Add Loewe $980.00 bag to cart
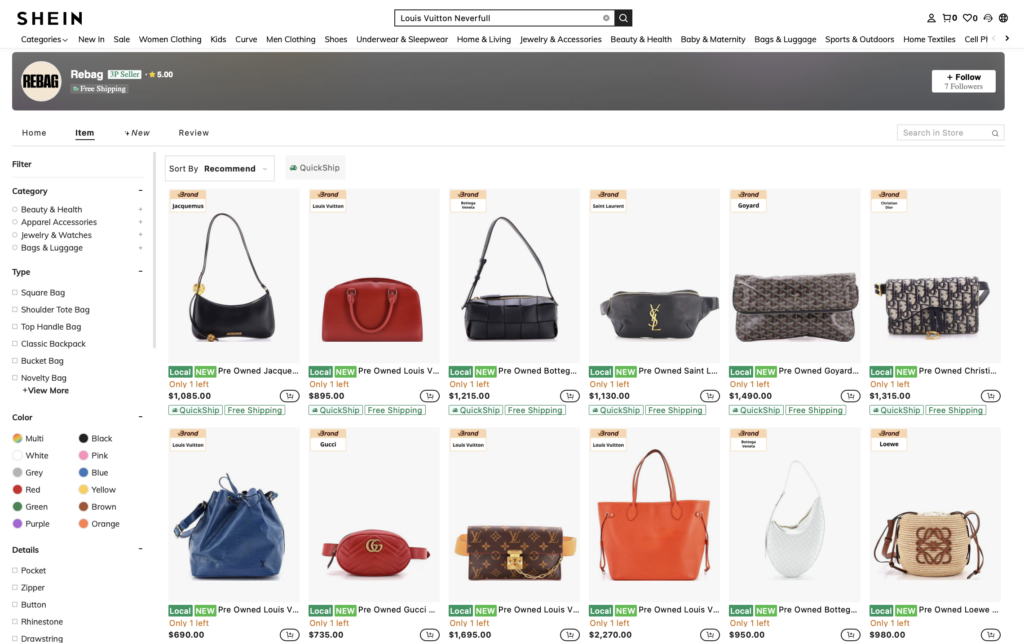Viewport: 1024px width, 643px height. click(x=991, y=635)
